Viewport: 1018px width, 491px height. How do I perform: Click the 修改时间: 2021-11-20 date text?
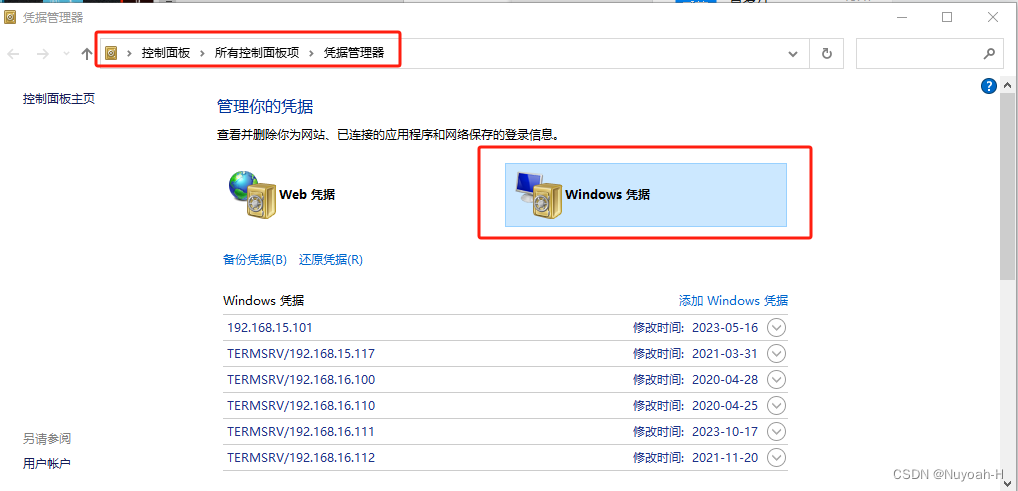(695, 458)
